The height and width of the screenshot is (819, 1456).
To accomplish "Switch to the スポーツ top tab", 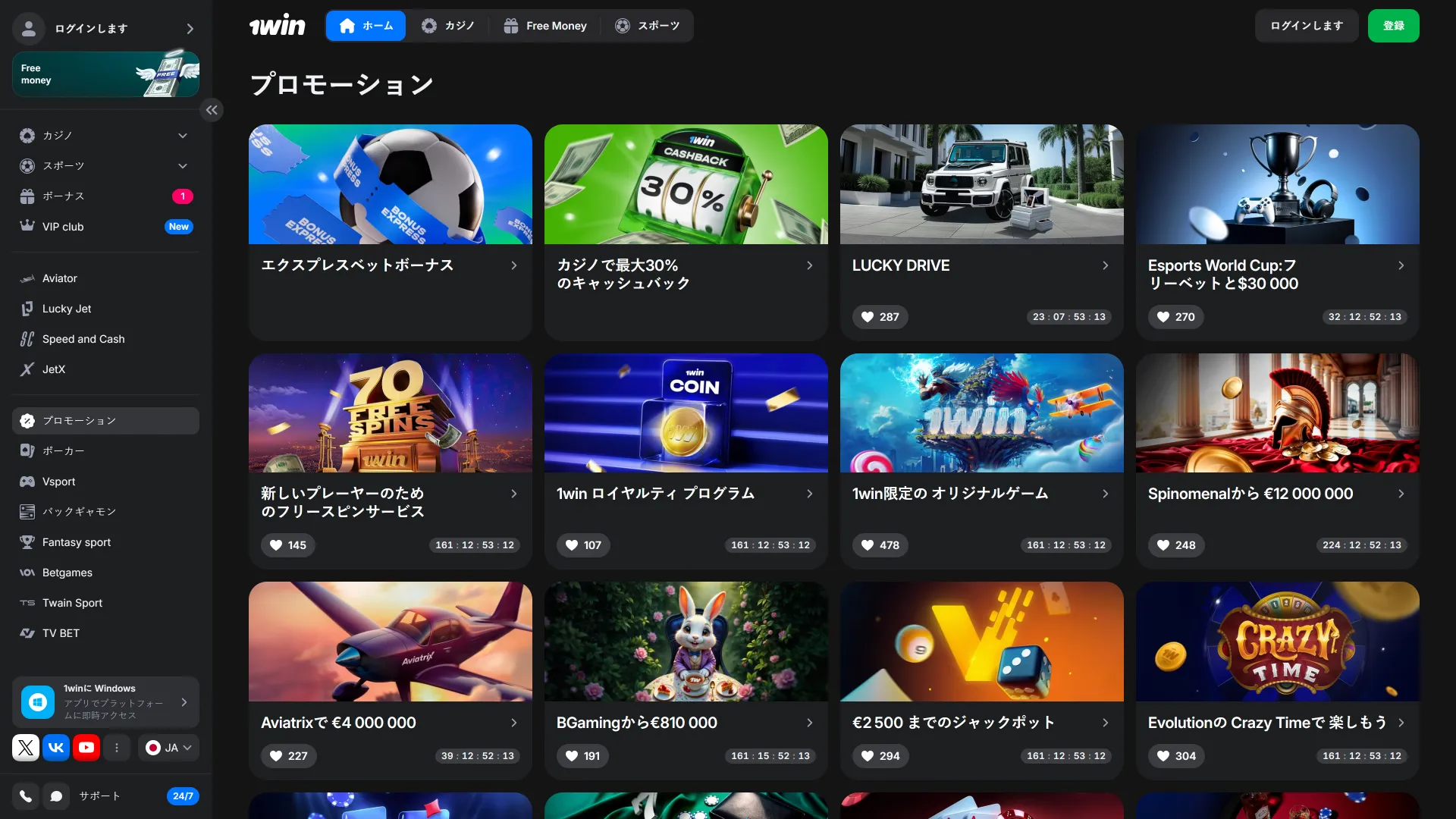I will tap(647, 26).
